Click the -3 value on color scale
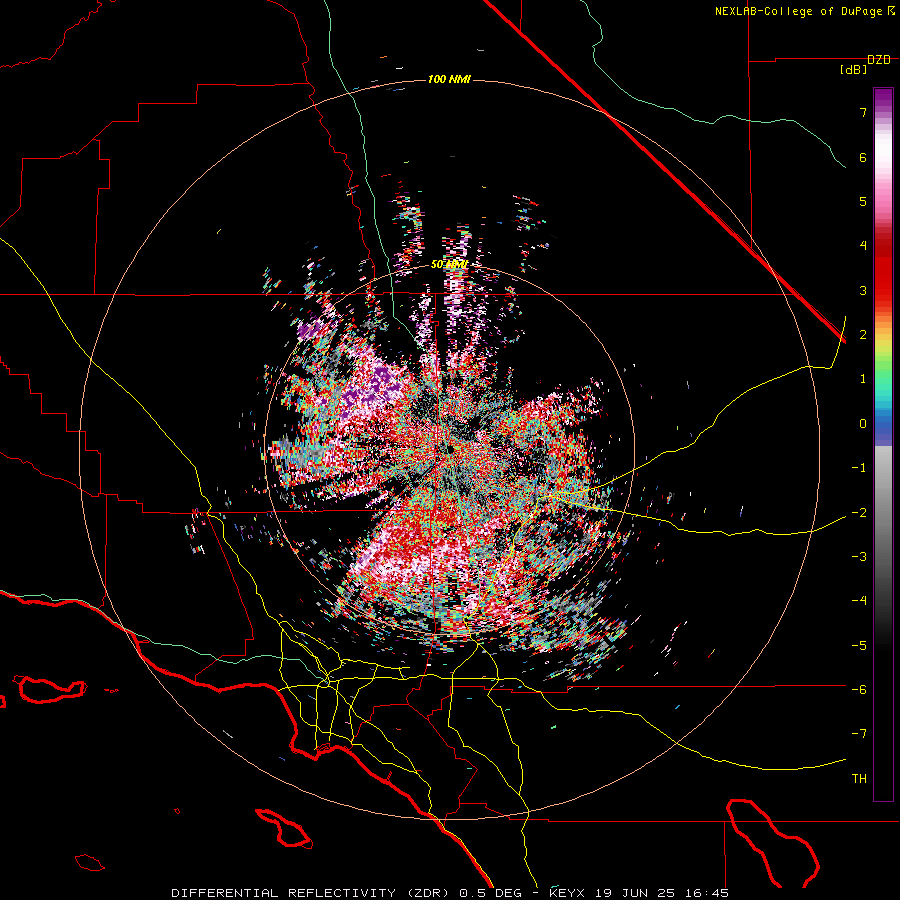This screenshot has height=900, width=900. [x=859, y=556]
